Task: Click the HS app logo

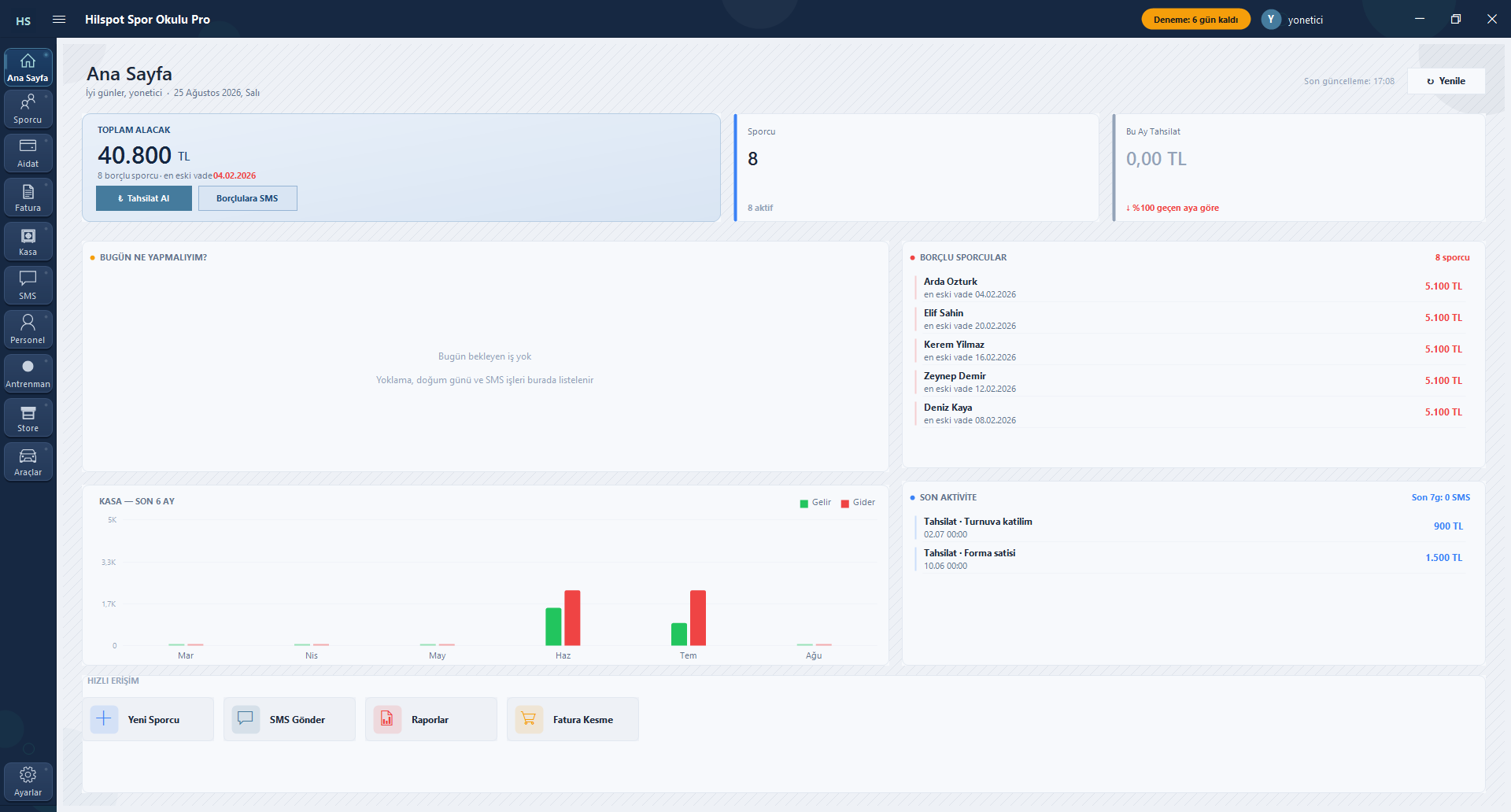Action: (24, 20)
